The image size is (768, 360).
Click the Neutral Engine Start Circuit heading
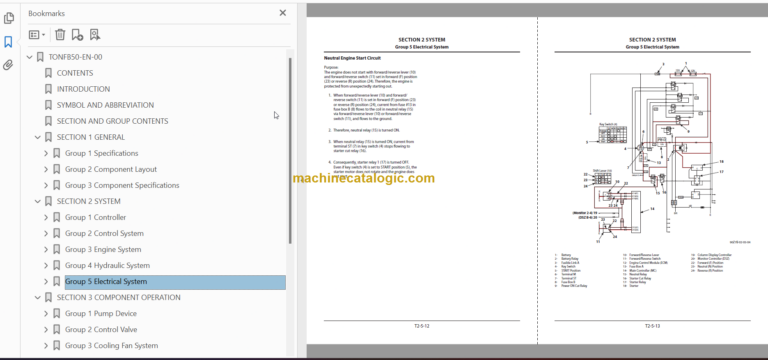352,58
